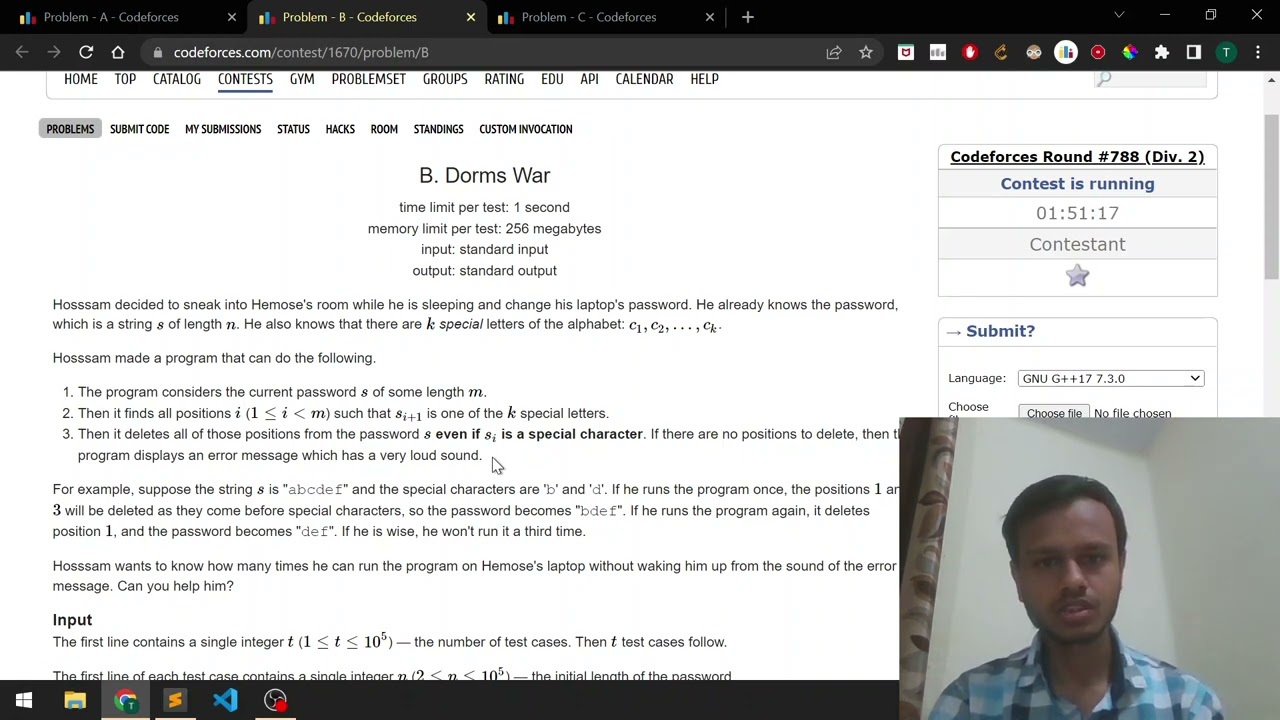Open the red octagon extension icon

(x=1098, y=52)
